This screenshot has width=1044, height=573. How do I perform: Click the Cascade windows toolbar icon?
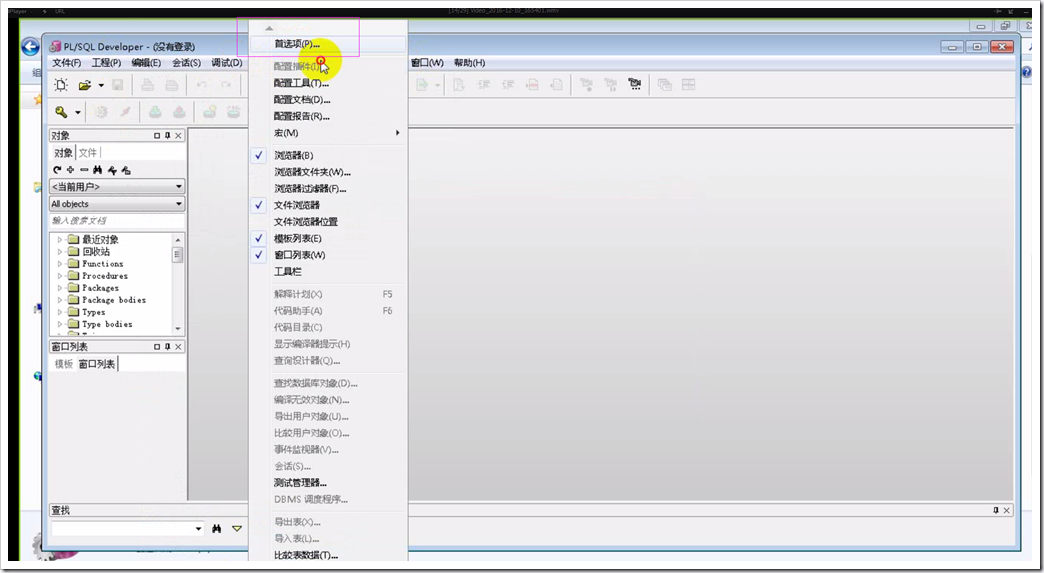tap(664, 85)
